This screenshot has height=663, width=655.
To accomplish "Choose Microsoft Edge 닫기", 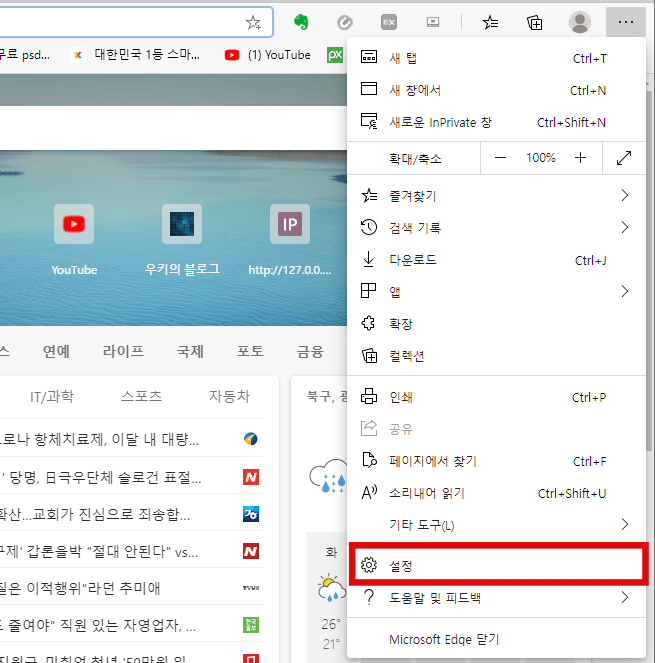I will coord(496,639).
